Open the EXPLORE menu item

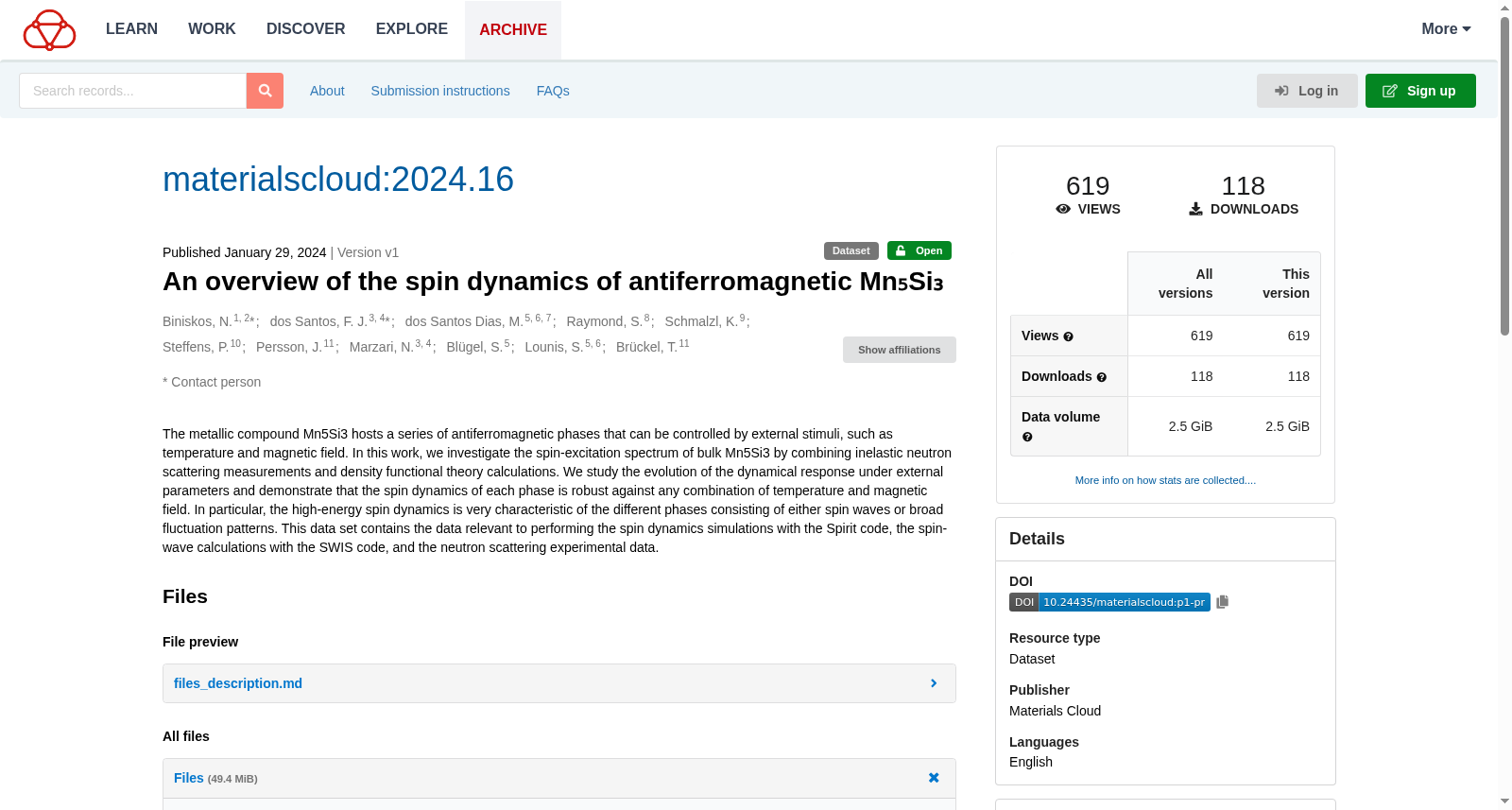[412, 29]
